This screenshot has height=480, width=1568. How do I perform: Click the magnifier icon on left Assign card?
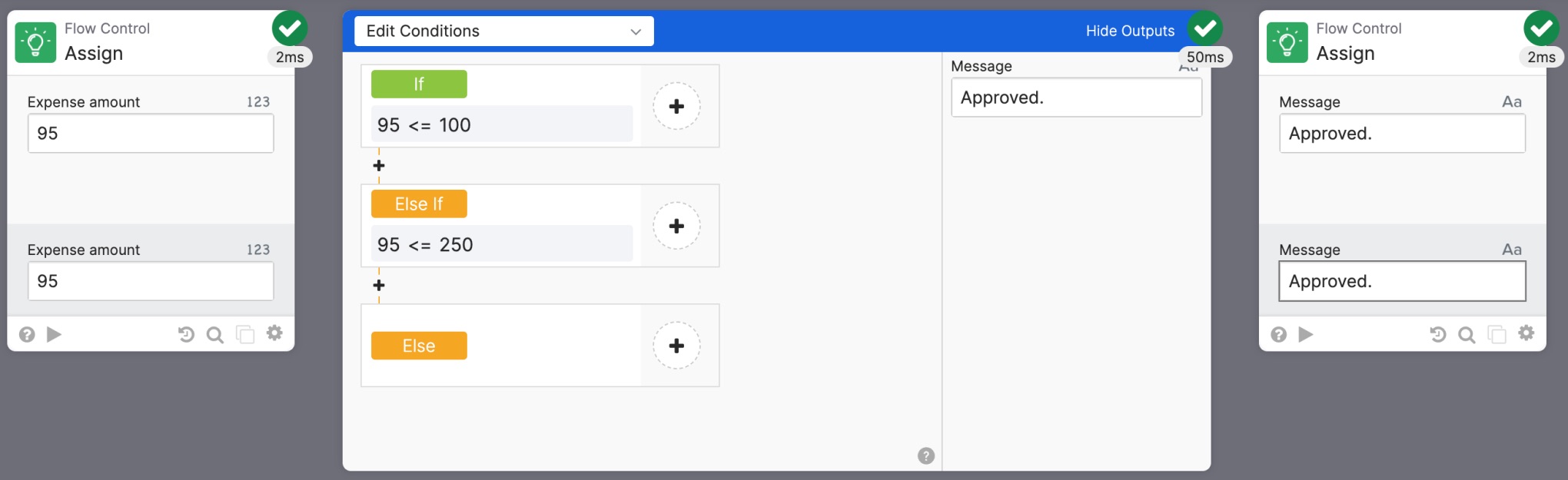click(215, 335)
